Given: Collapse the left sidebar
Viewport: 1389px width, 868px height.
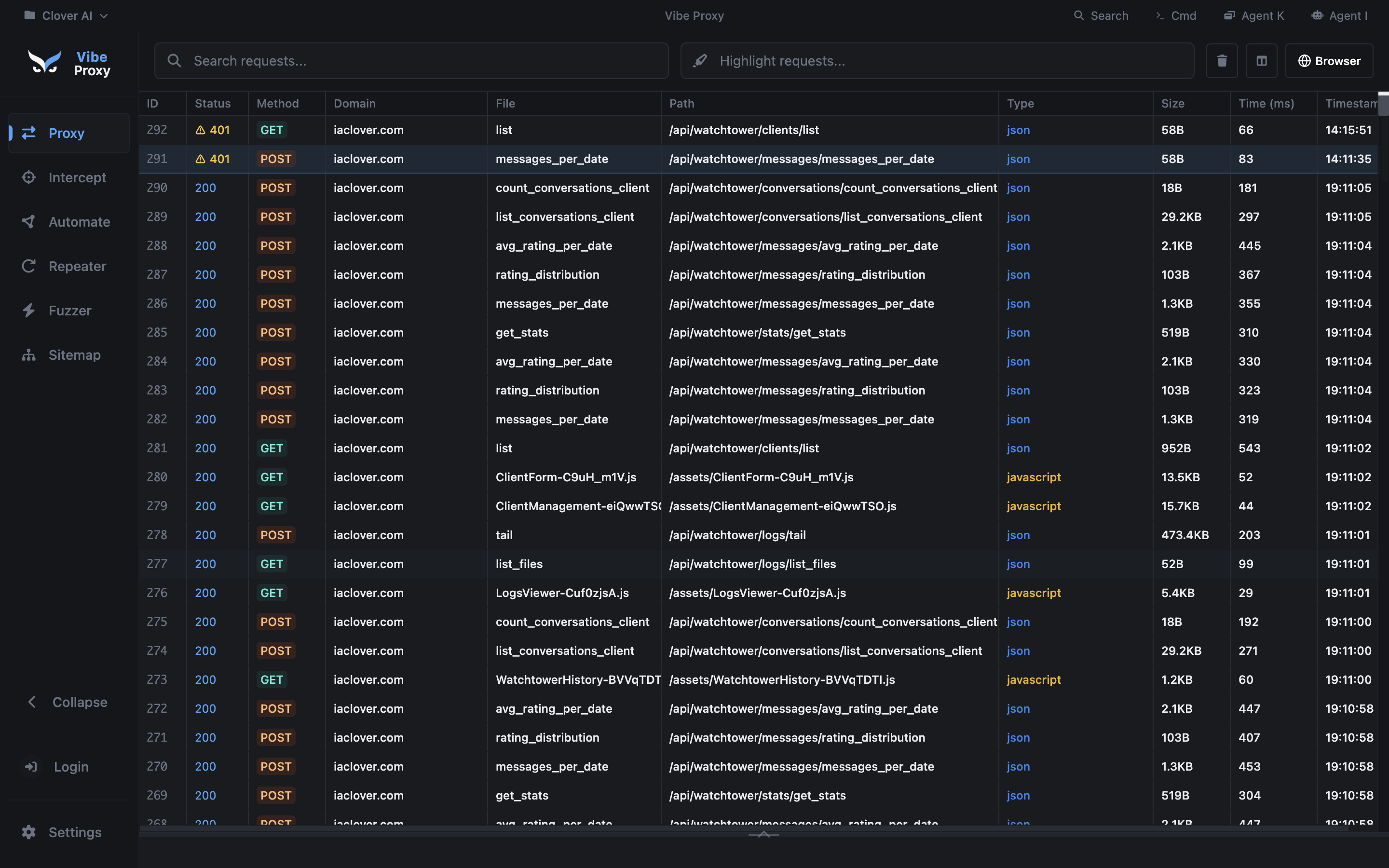Looking at the screenshot, I should [x=66, y=702].
